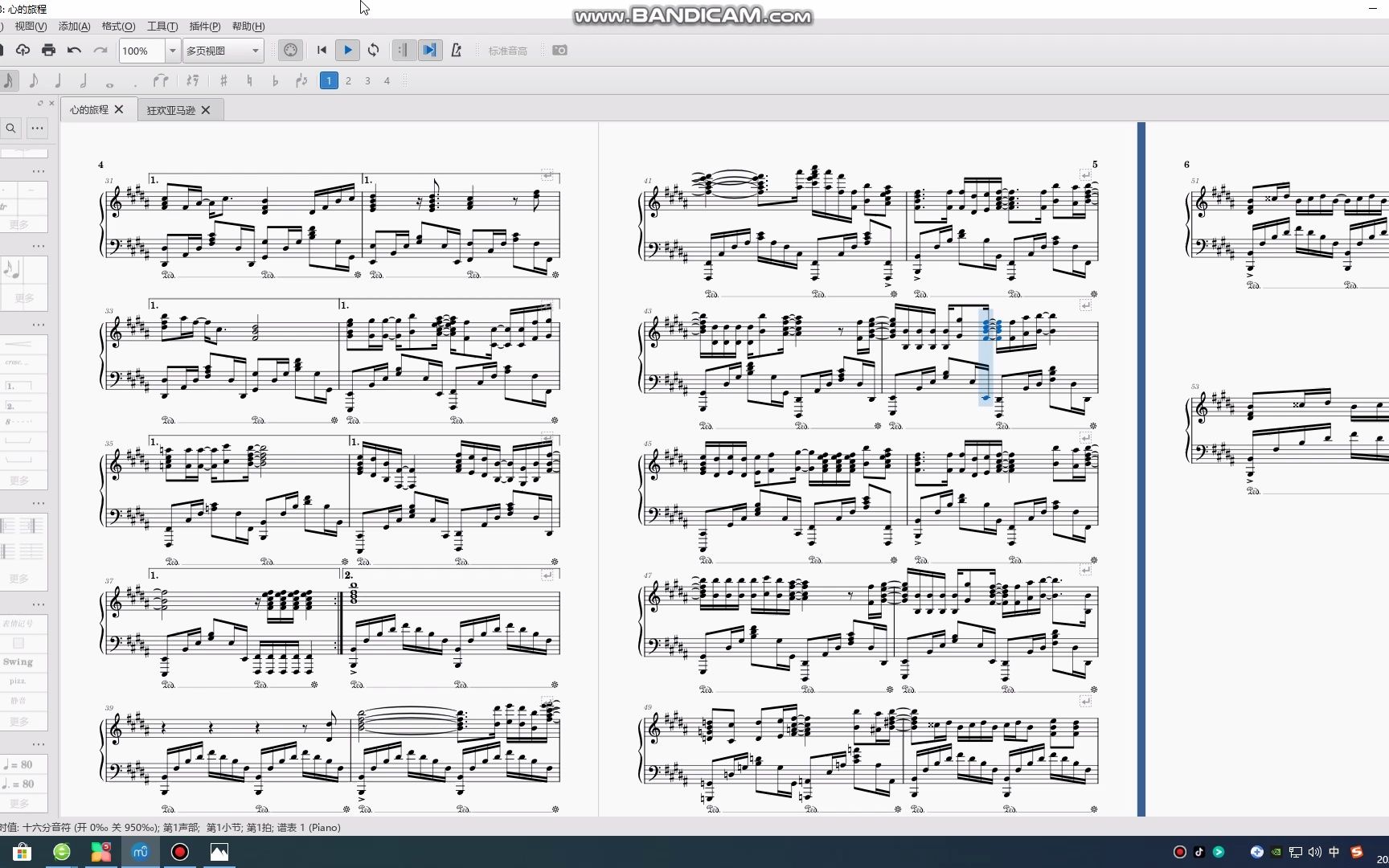This screenshot has height=868, width=1389.
Task: Apply the sharp accidental
Action: tap(223, 80)
